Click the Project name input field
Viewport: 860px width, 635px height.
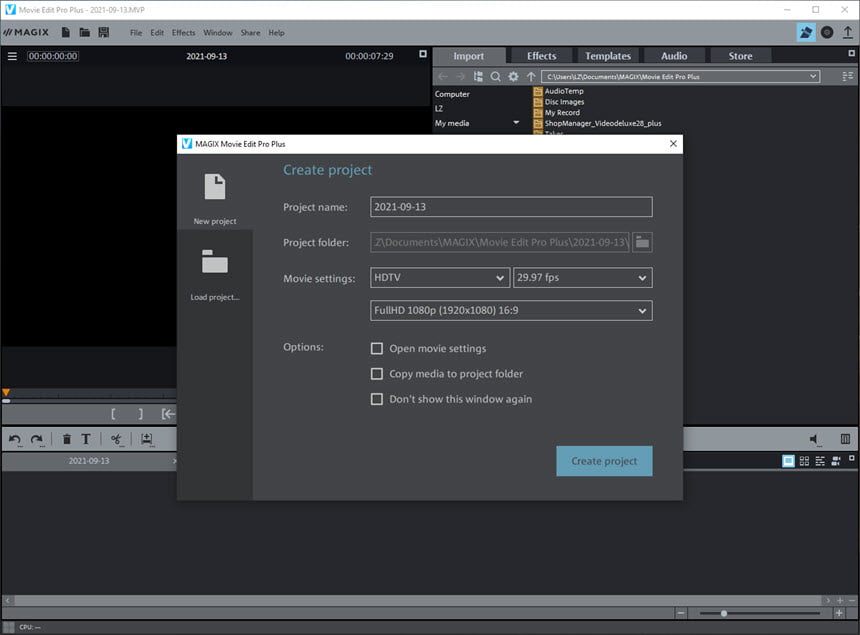[511, 207]
